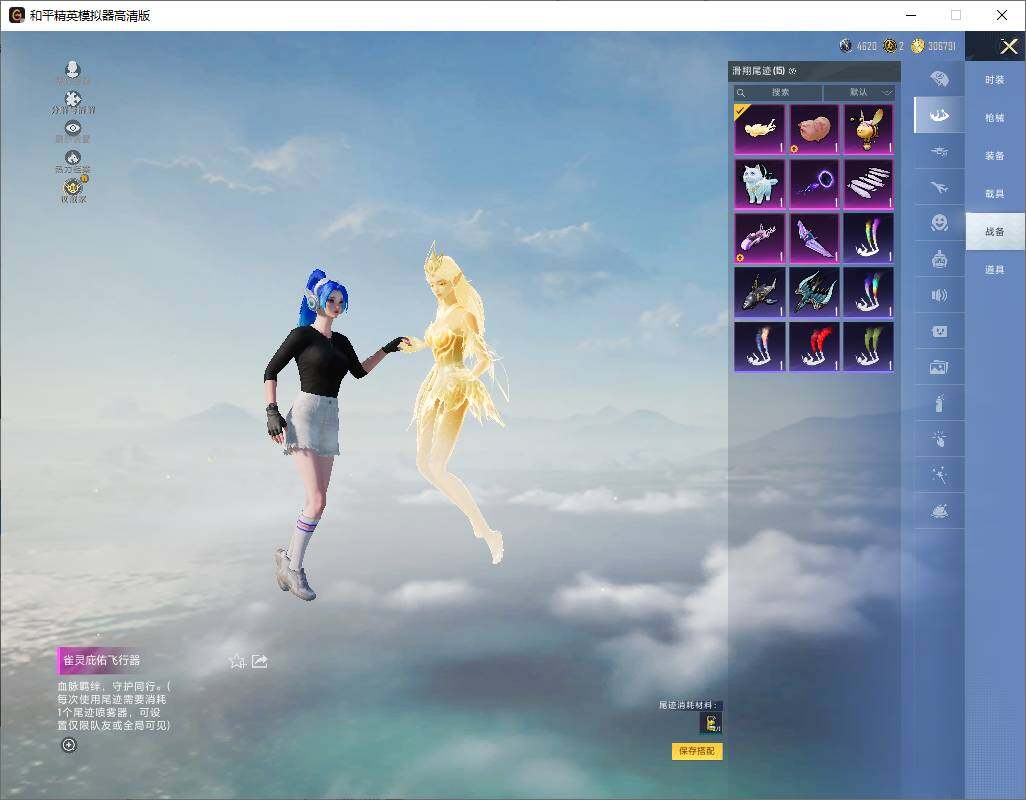Select the equipped golden bird trail thumbnail
The image size is (1026, 800).
(760, 129)
